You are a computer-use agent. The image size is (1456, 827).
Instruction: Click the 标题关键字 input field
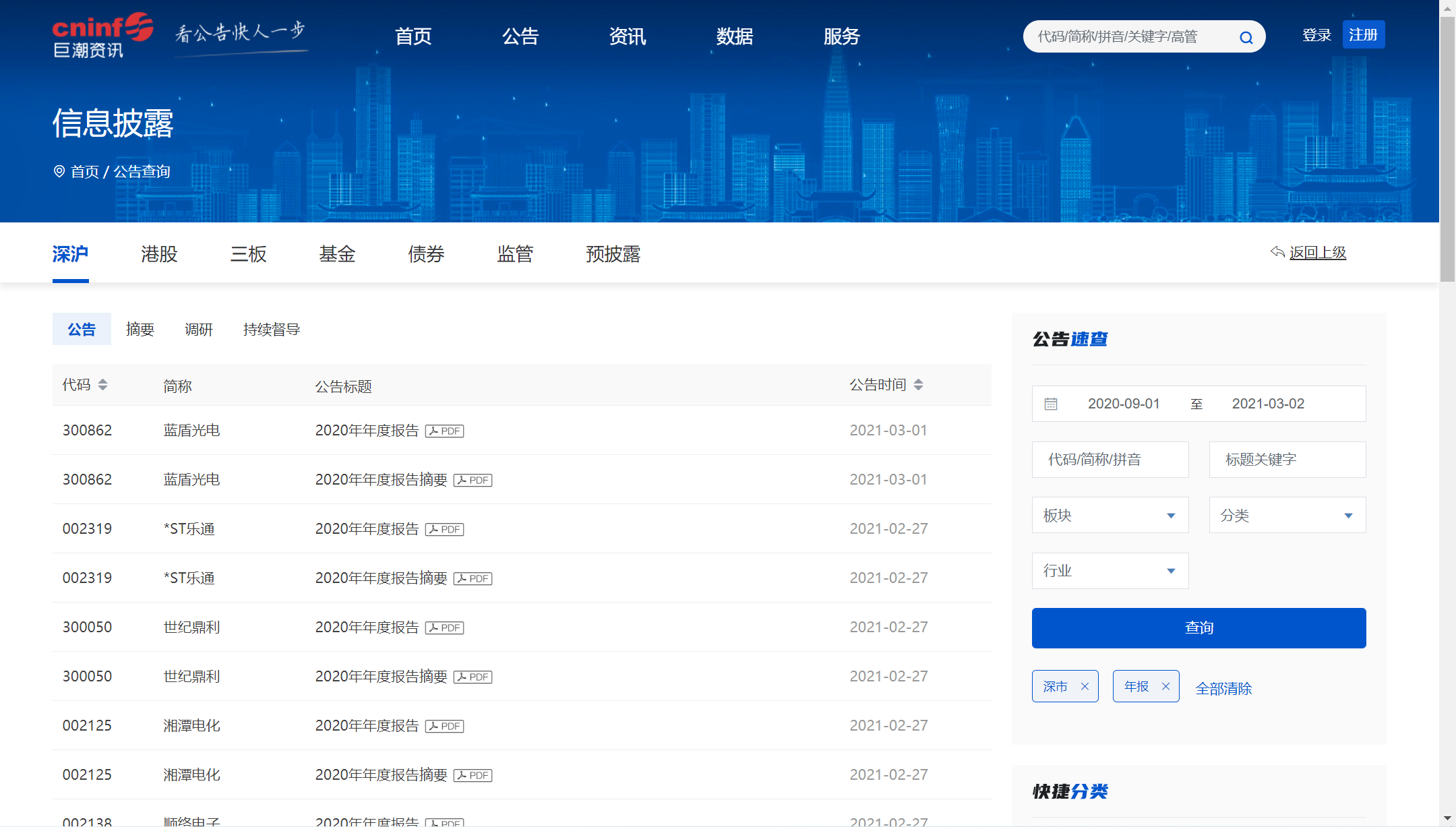coord(1287,460)
